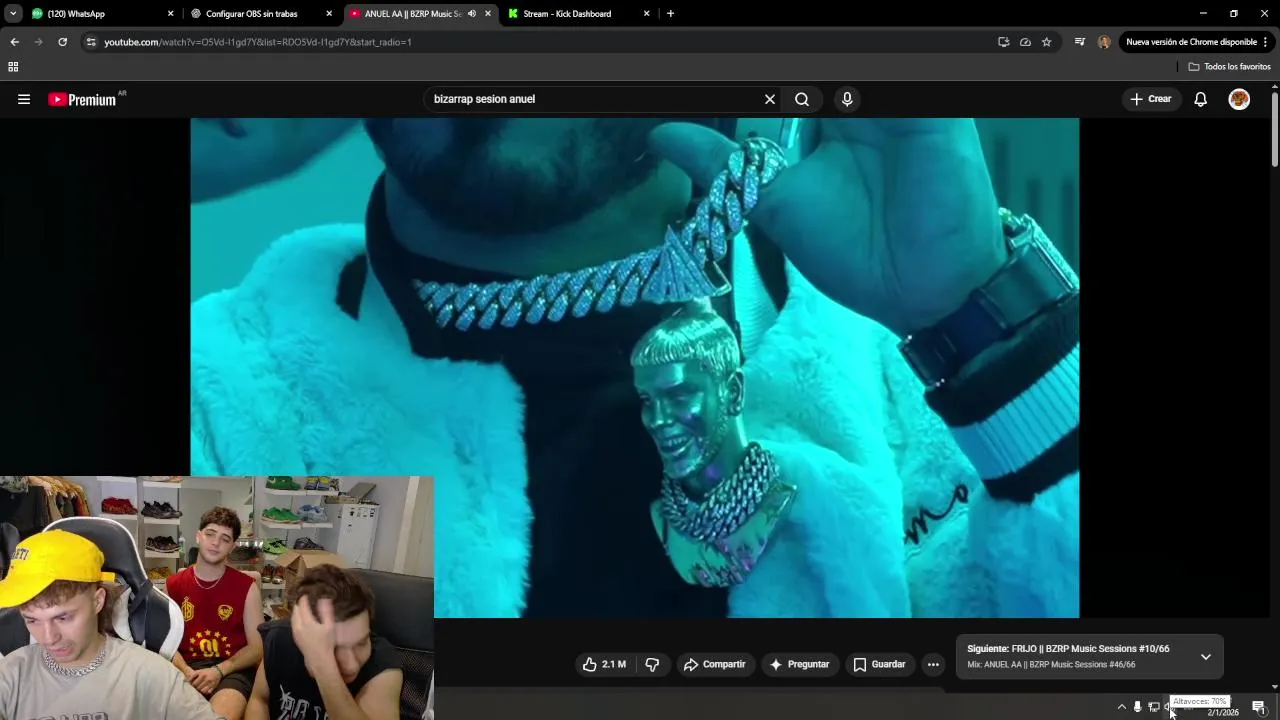Image resolution: width=1280 pixels, height=720 pixels.
Task: Open the speaker volume tray icon
Action: pos(1168,707)
